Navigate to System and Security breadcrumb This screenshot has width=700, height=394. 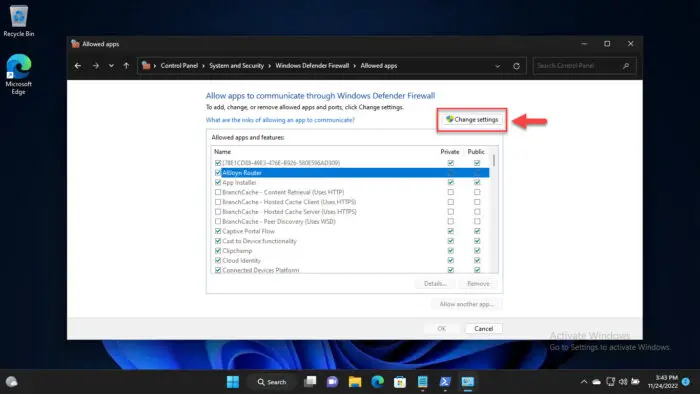[x=236, y=66]
